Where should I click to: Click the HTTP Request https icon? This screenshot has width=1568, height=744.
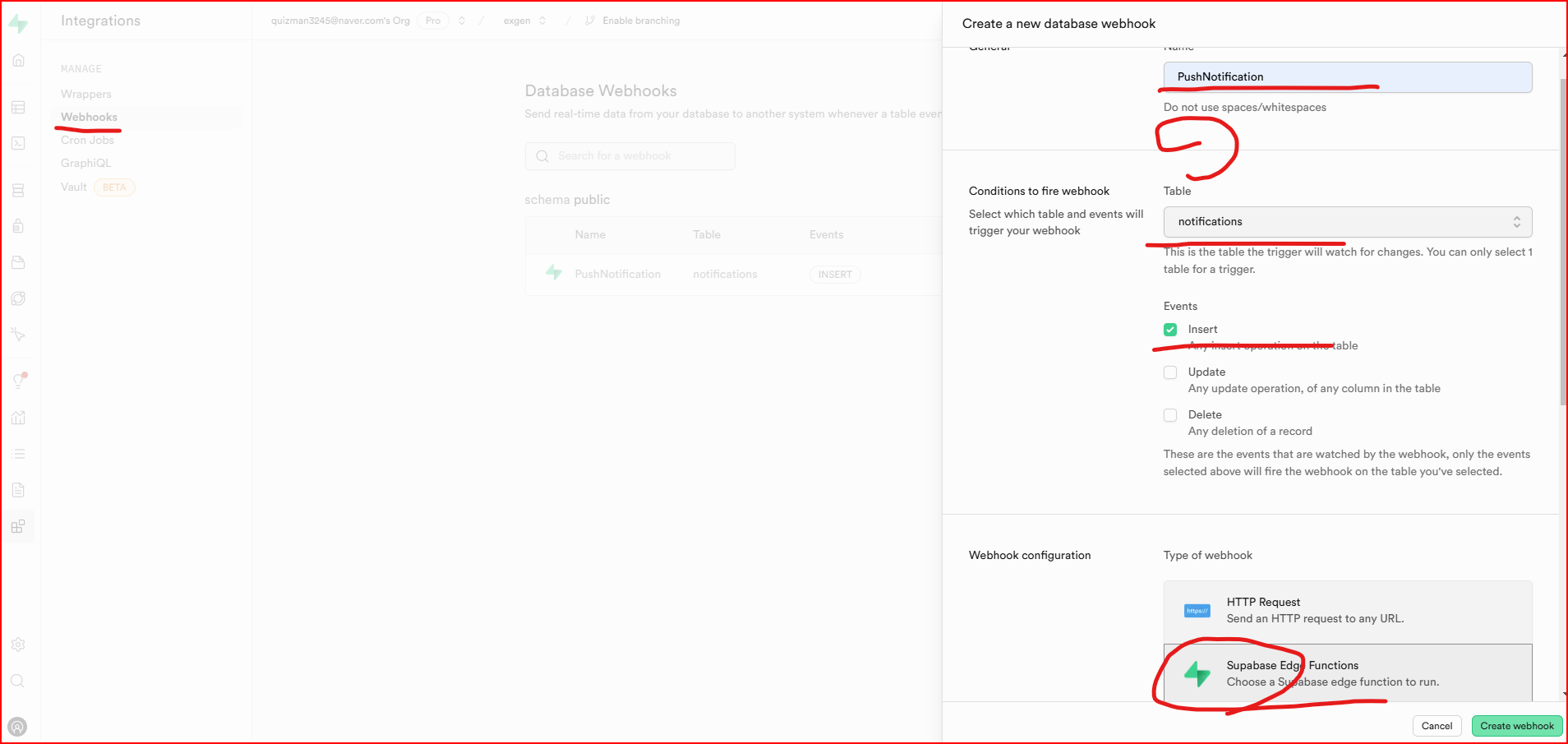tap(1197, 611)
